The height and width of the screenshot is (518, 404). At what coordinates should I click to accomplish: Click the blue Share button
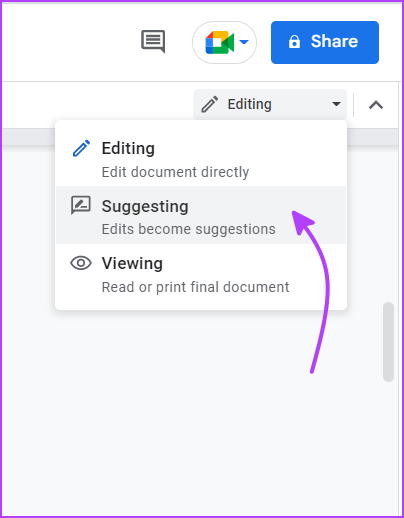(x=325, y=42)
